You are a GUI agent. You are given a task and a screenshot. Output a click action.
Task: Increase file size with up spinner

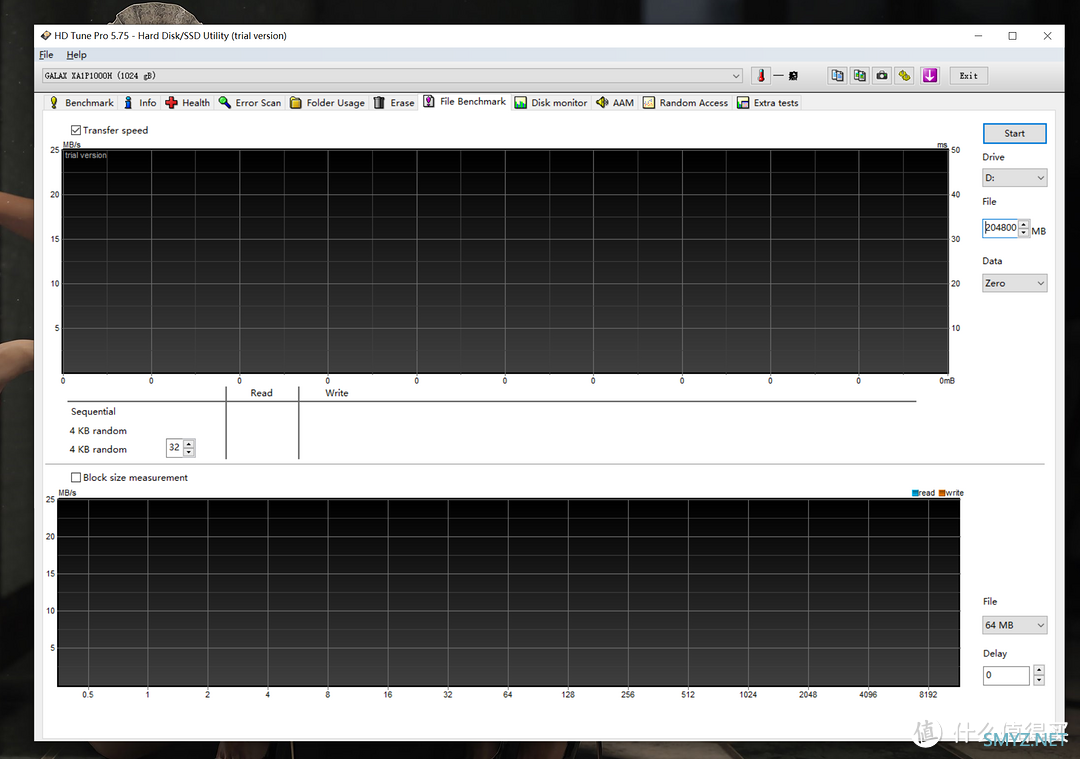click(1024, 224)
